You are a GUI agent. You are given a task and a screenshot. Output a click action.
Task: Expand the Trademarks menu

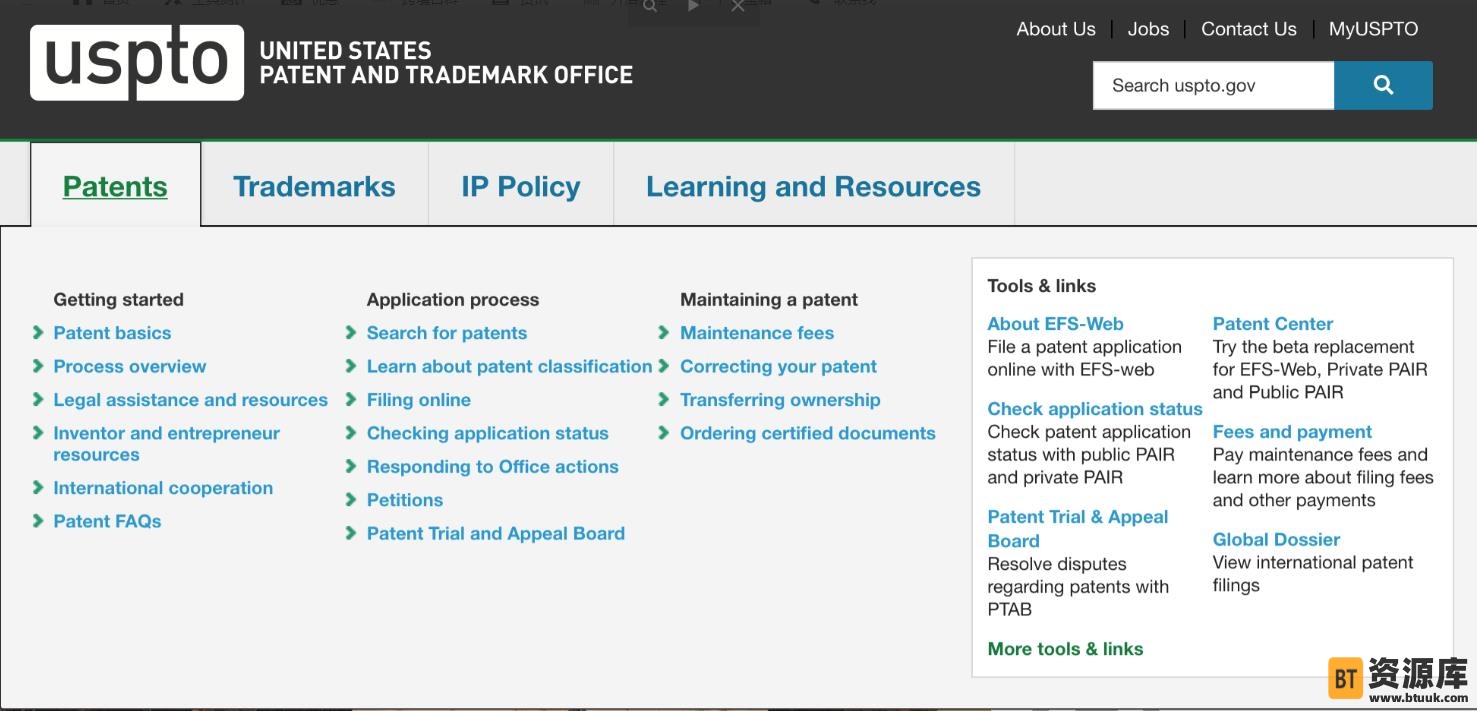314,186
